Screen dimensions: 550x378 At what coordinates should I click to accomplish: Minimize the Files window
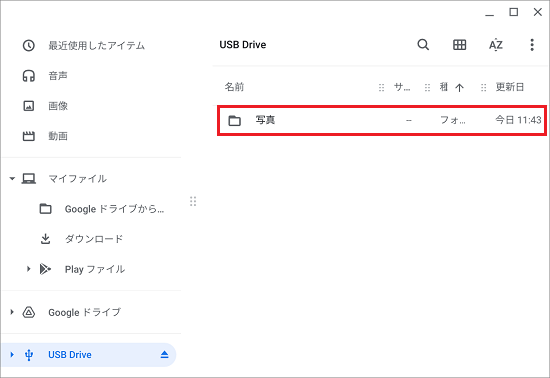pos(490,15)
